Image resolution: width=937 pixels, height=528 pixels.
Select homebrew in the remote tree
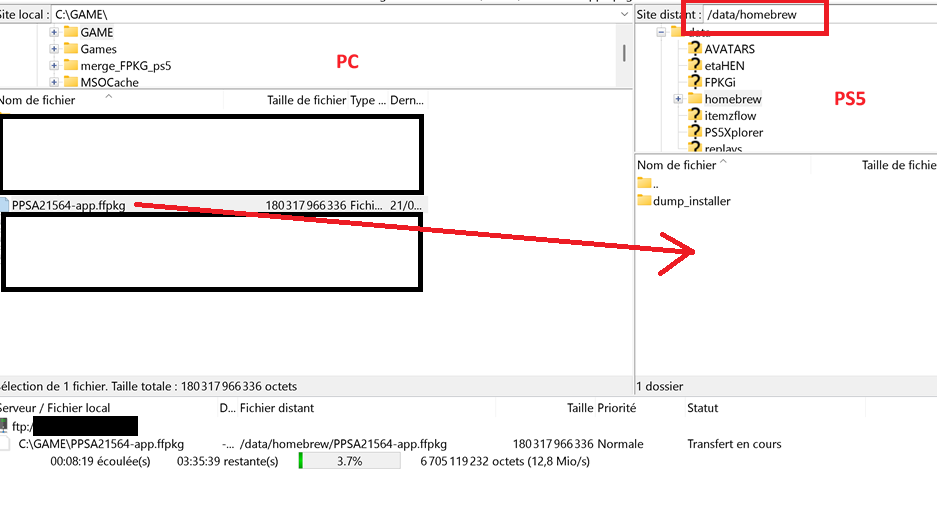point(733,99)
